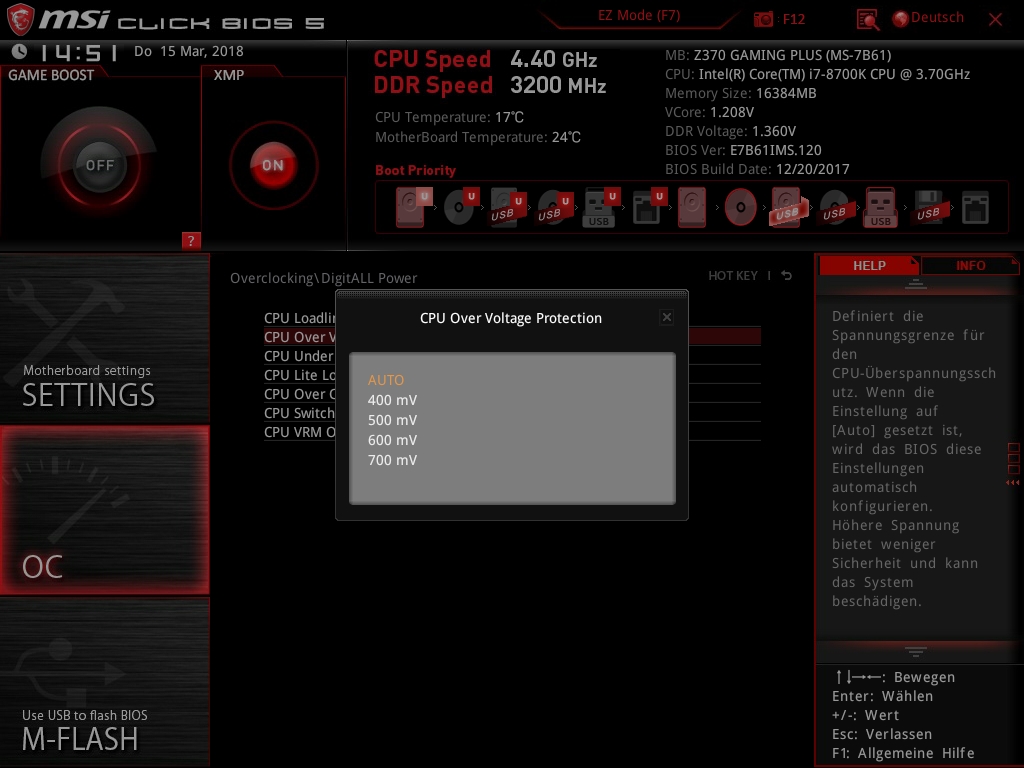Toggle the GAME BOOST knob currently OFF
The width and height of the screenshot is (1024, 768).
(x=99, y=165)
